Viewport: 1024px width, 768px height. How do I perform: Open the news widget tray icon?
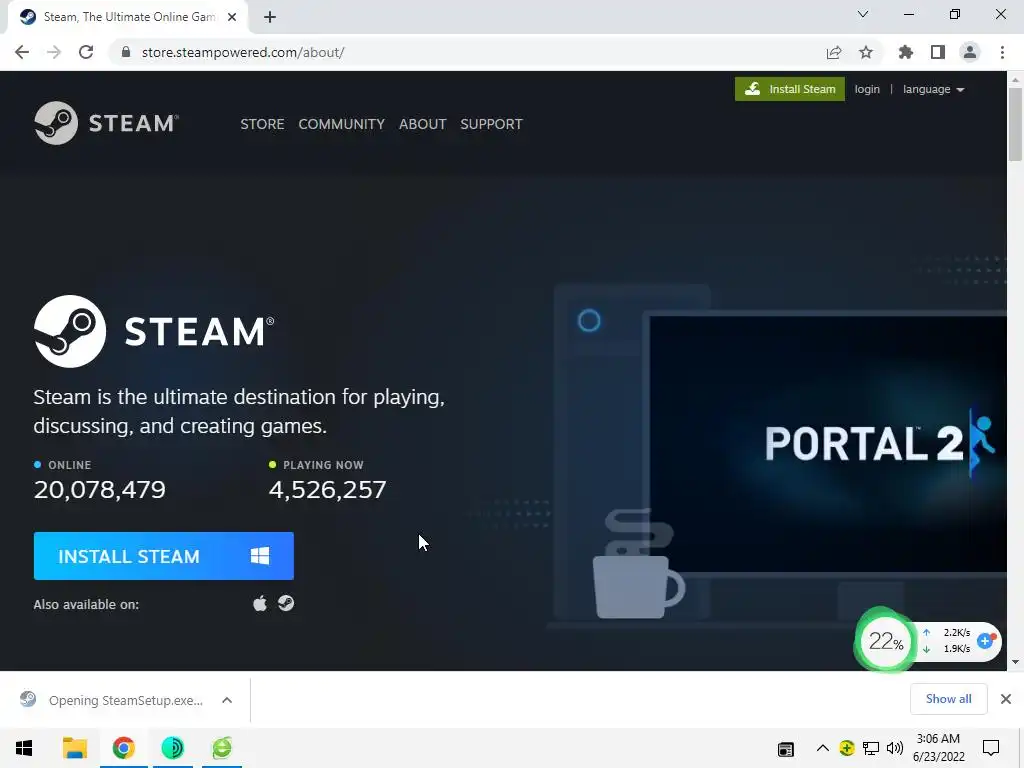(x=786, y=748)
